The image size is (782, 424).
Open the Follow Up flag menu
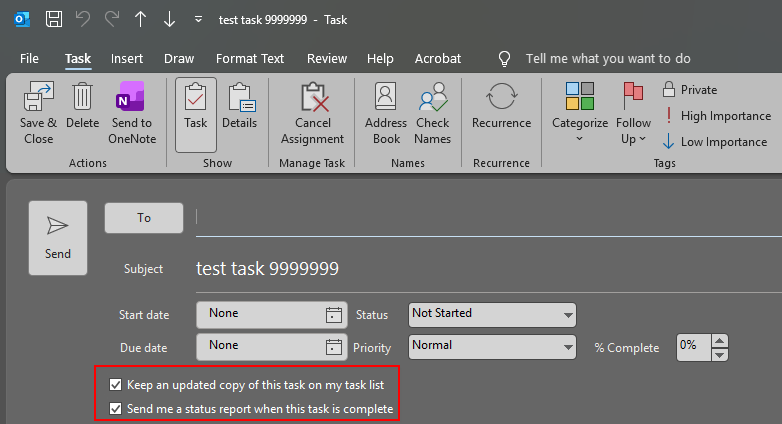633,114
